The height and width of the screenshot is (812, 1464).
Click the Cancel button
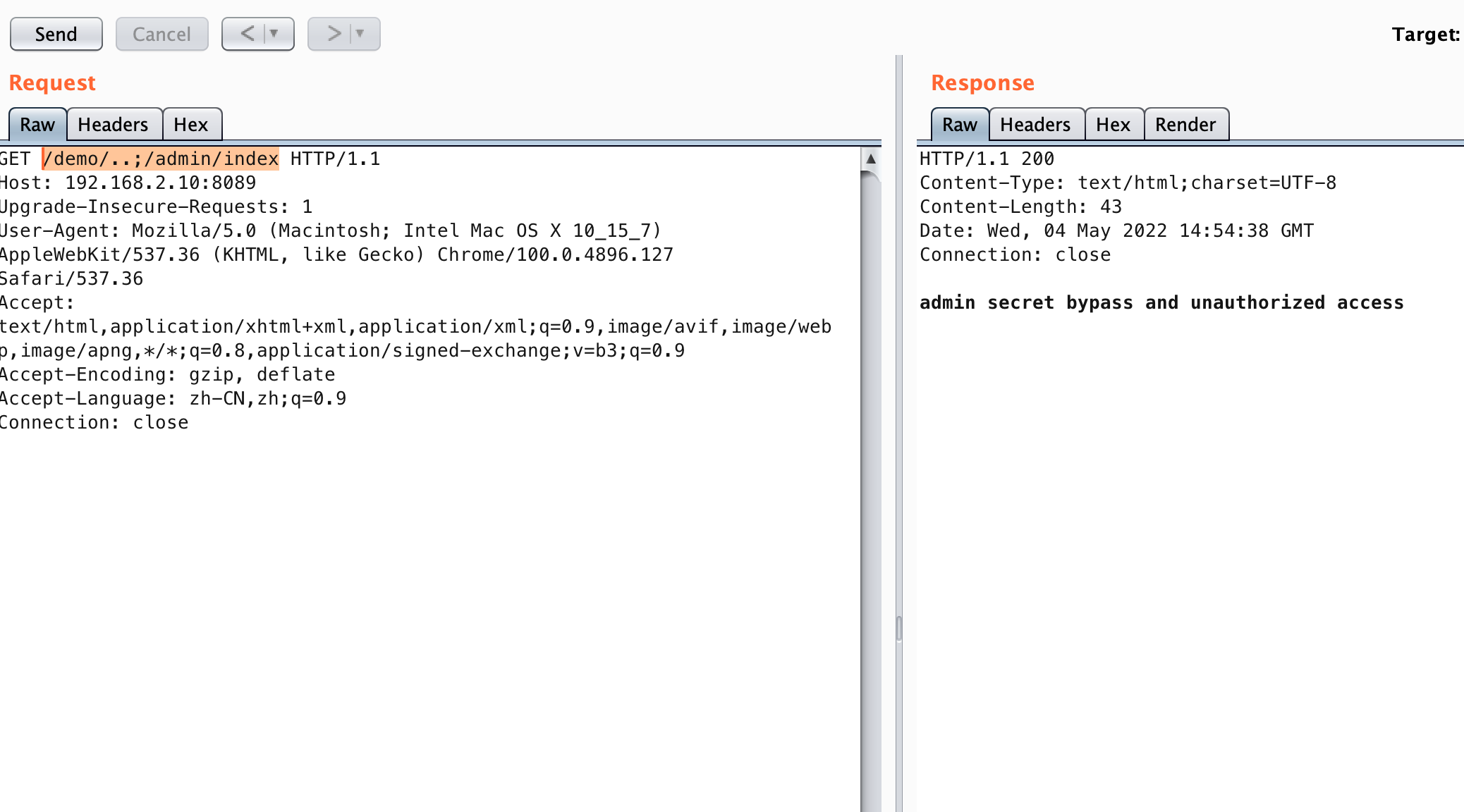tap(161, 34)
